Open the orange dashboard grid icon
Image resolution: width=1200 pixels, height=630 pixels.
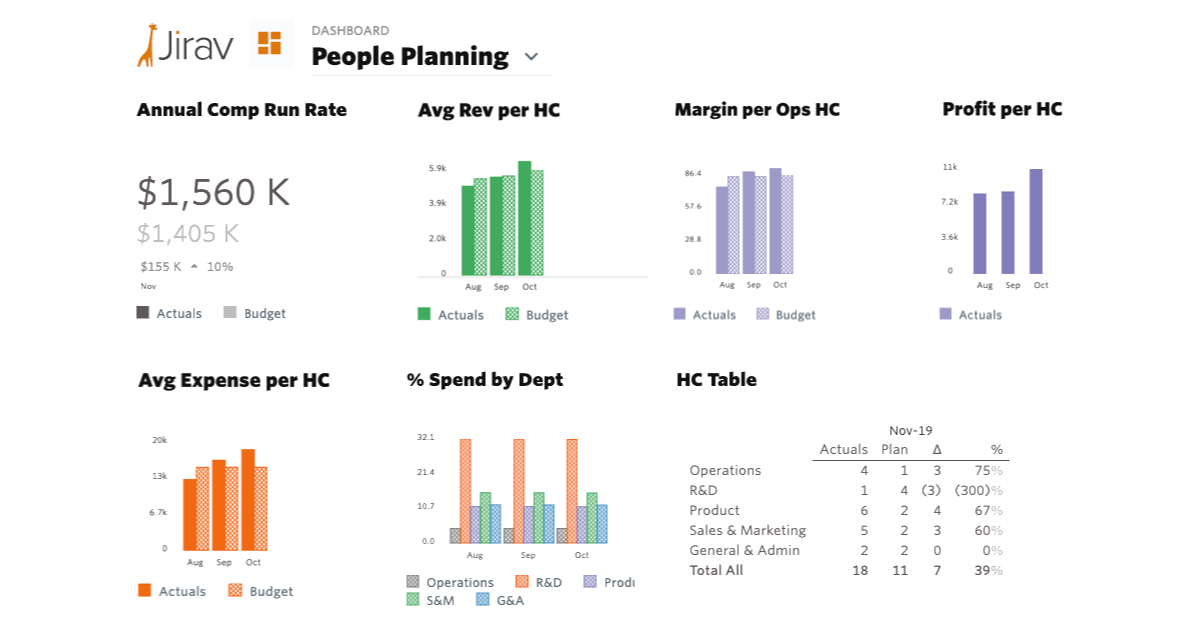270,43
